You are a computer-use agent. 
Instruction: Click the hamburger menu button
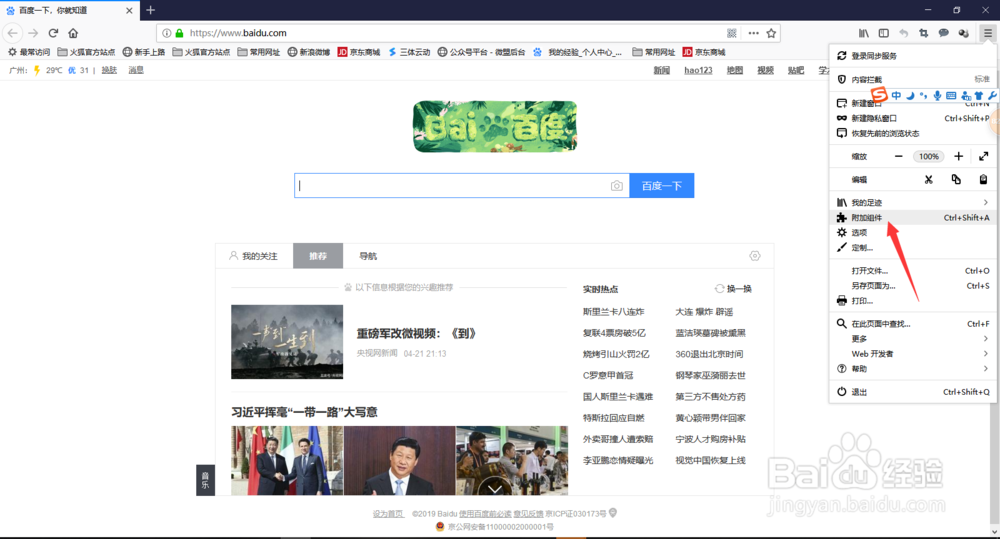click(x=988, y=33)
